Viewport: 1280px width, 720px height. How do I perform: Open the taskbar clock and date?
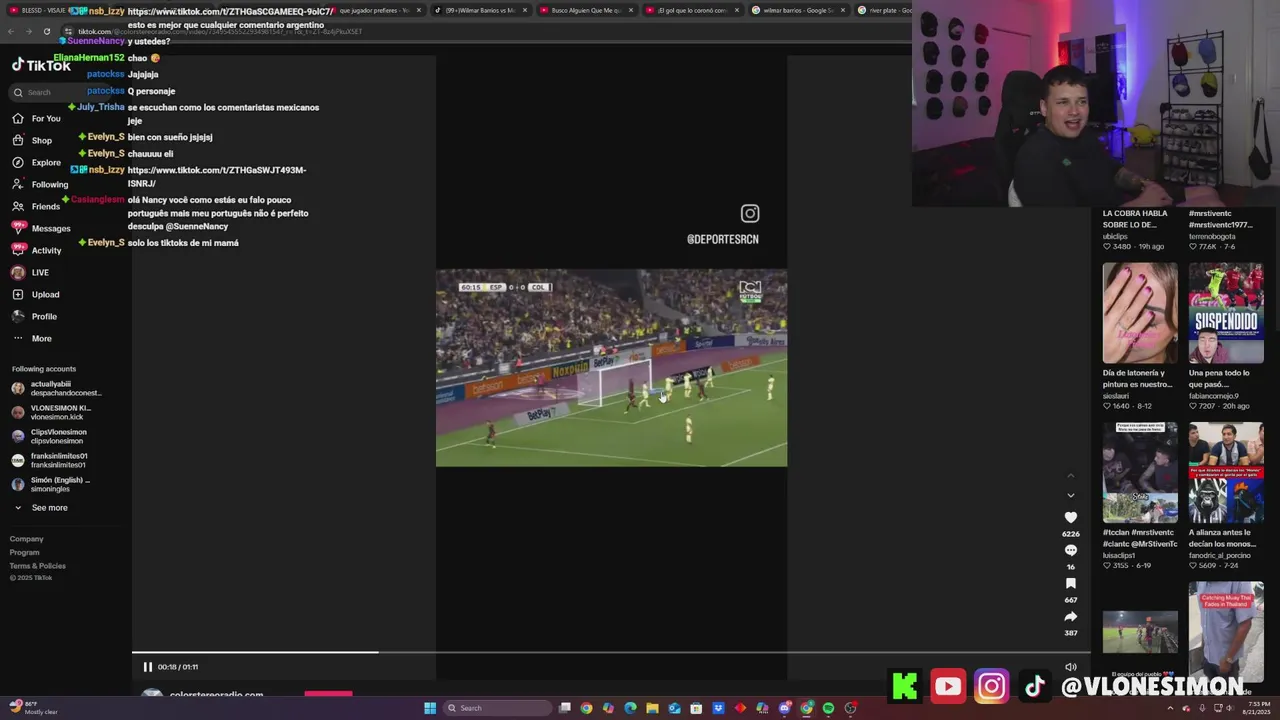pyautogui.click(x=1258, y=708)
